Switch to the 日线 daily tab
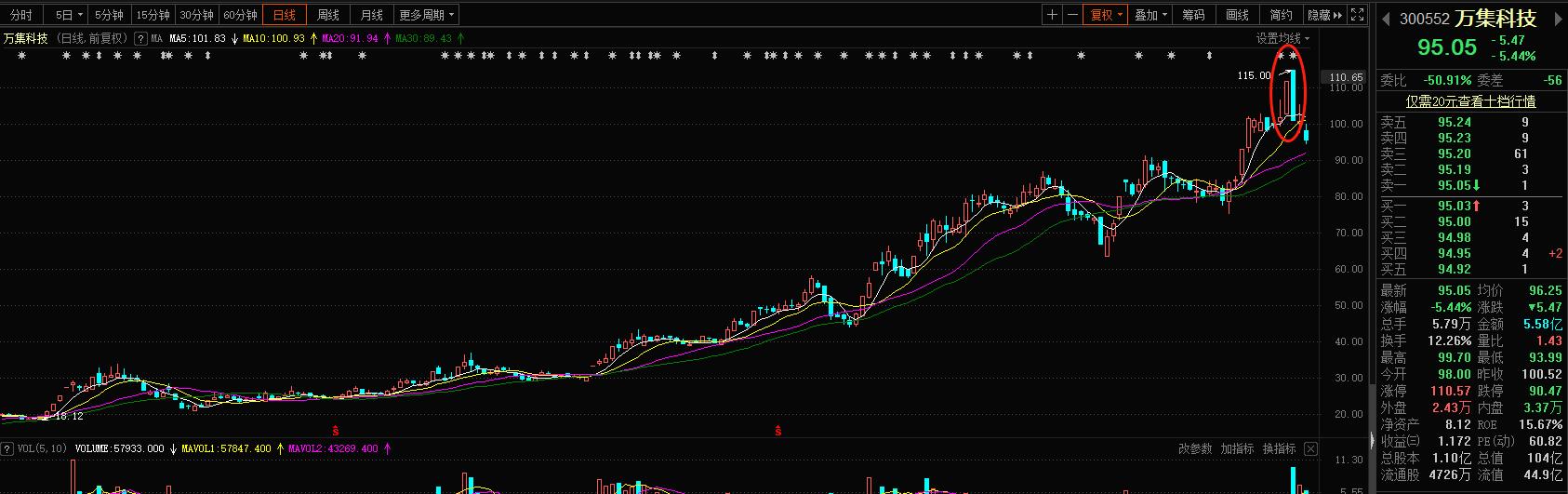 point(285,15)
